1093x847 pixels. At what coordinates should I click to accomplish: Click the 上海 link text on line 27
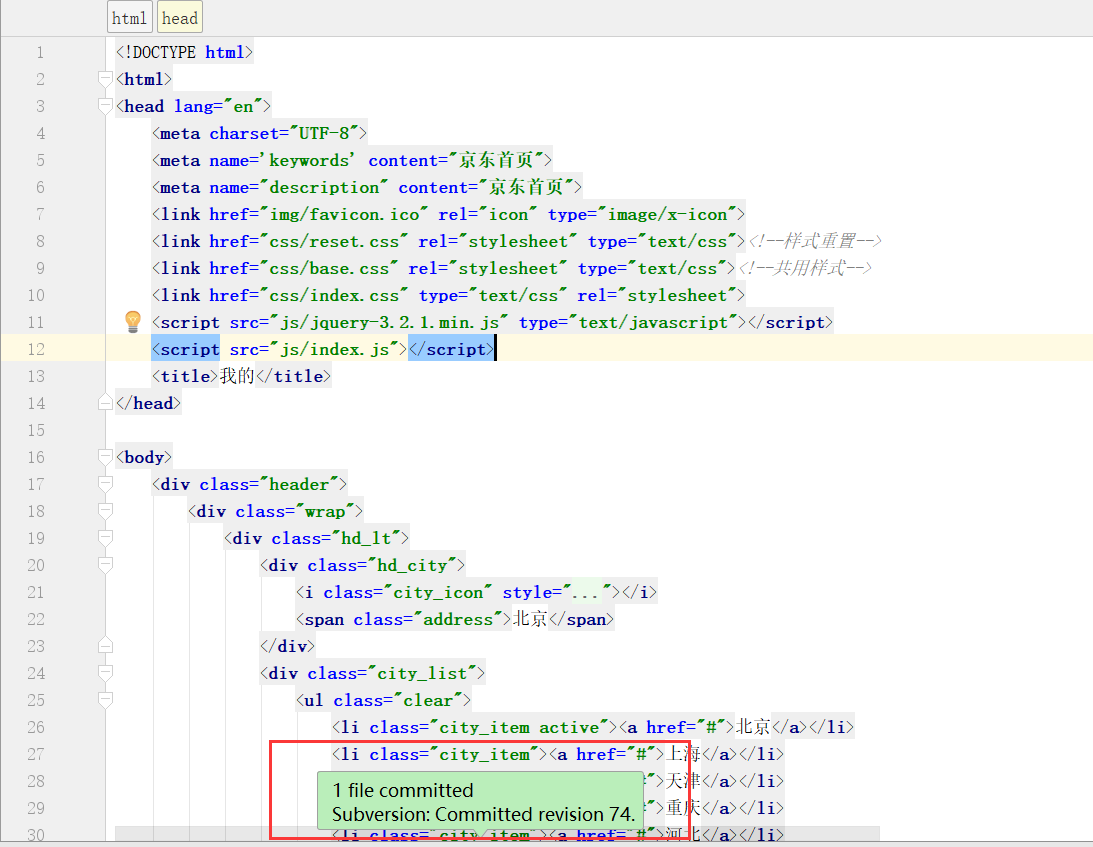pos(684,754)
